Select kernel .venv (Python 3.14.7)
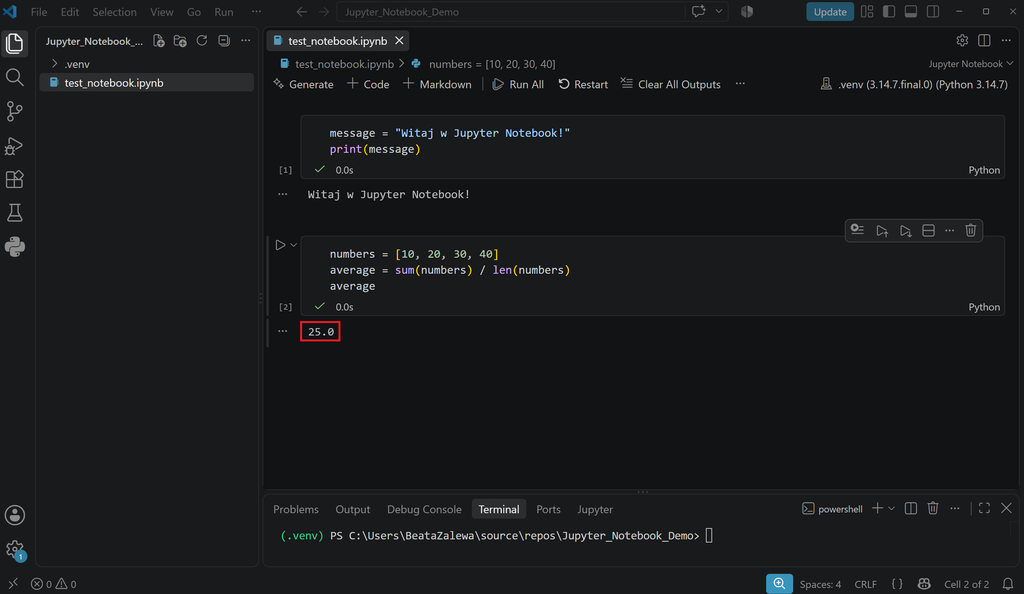Screen dimensions: 1024x594 click(914, 84)
